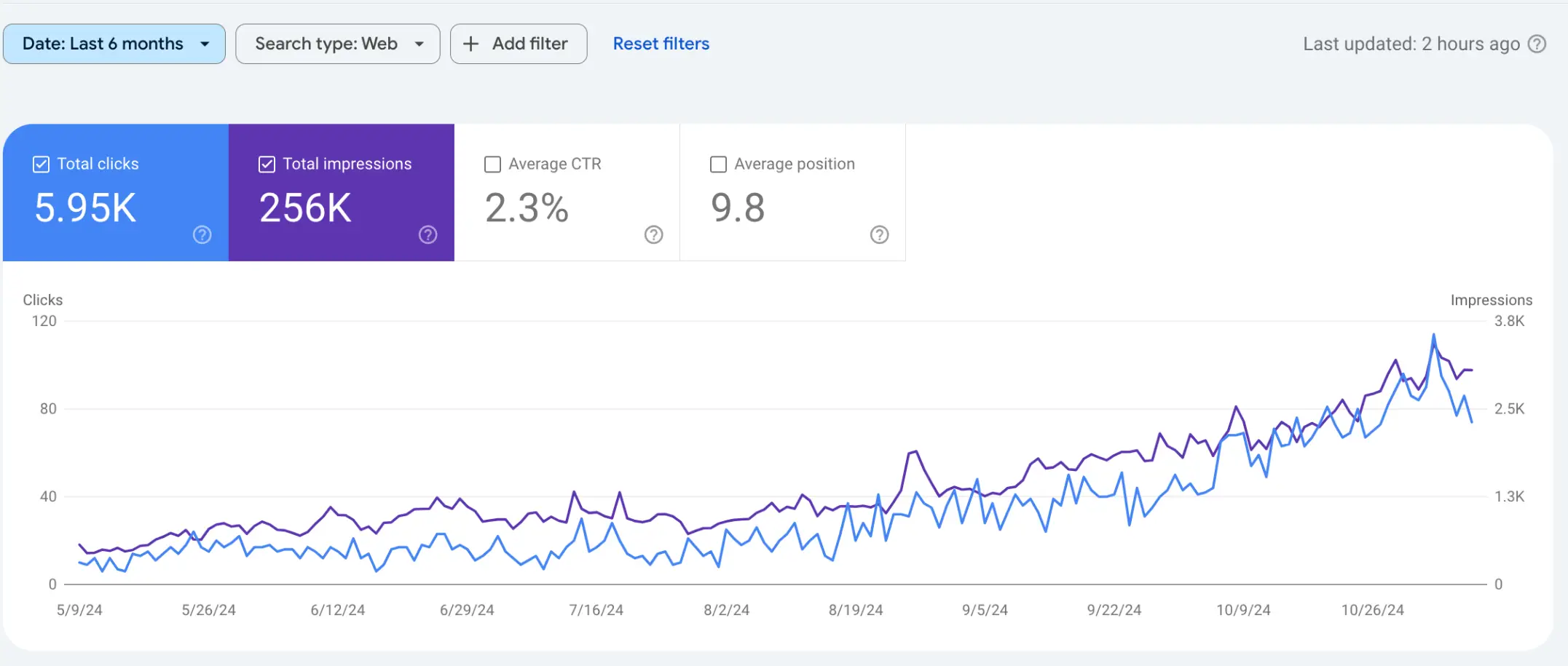The width and height of the screenshot is (1568, 666).
Task: Click the Last updated: 2 hours ago text
Action: 1411,44
